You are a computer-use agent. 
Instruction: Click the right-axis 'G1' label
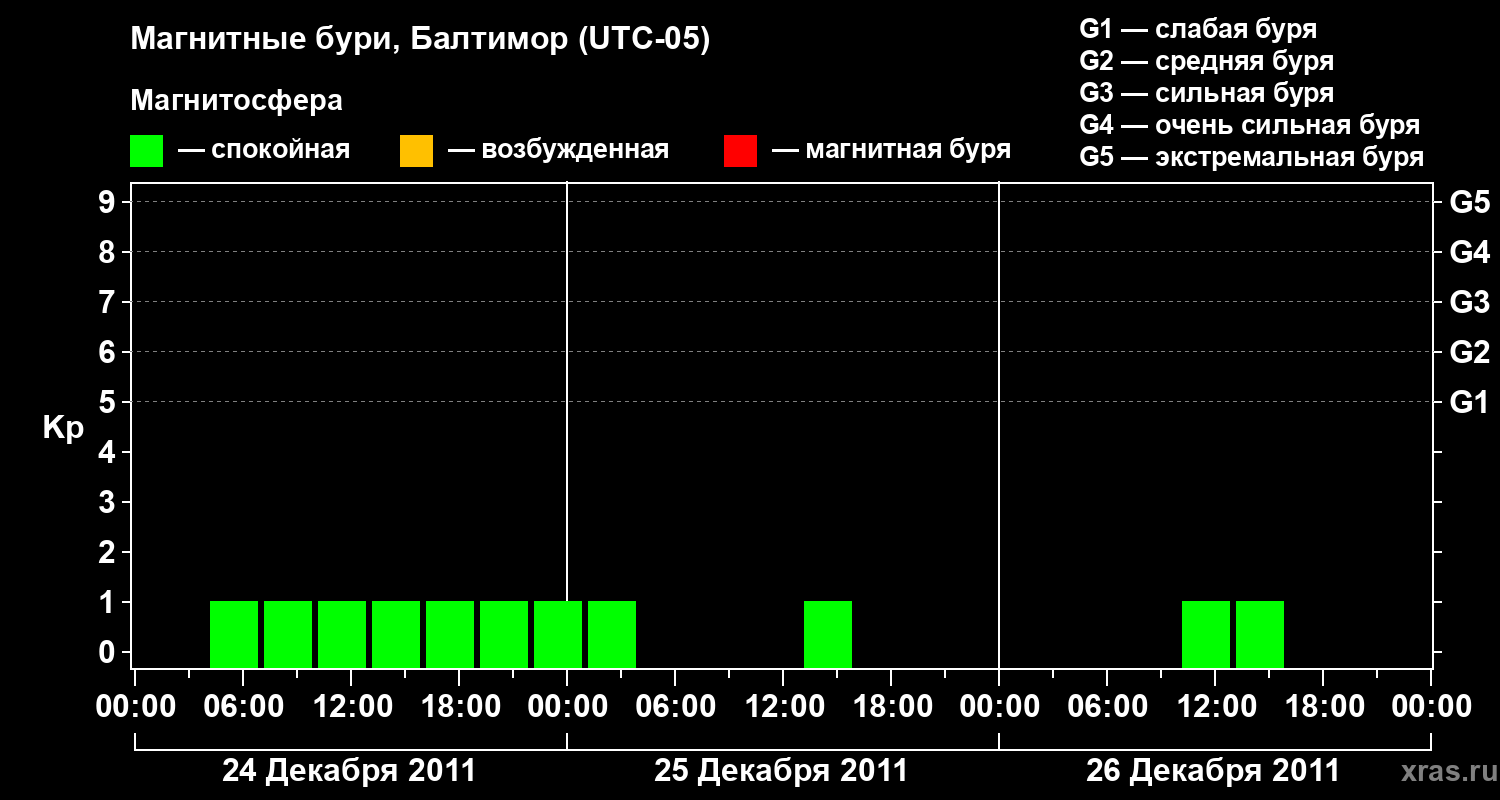pyautogui.click(x=1469, y=402)
